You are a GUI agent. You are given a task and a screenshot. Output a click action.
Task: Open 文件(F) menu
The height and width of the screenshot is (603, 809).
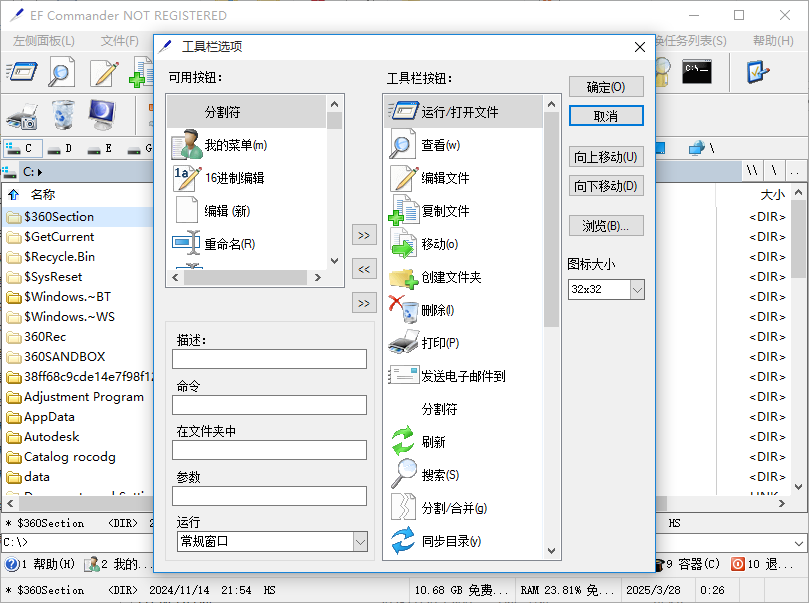[120, 41]
